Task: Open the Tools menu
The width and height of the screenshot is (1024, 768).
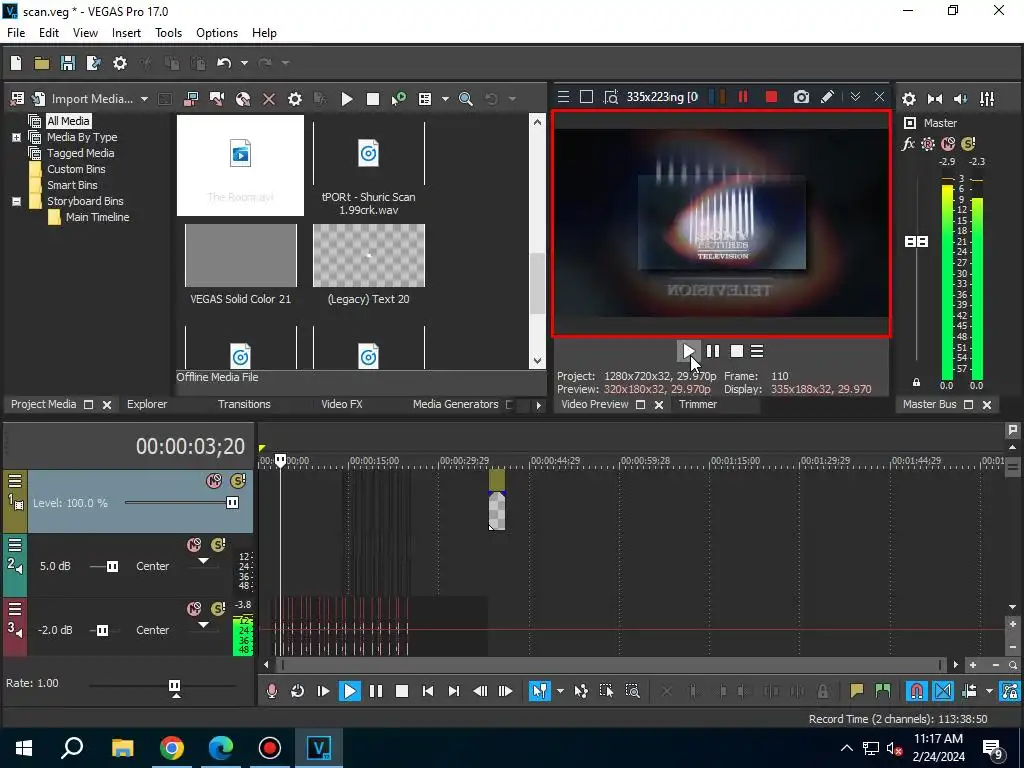Action: 168,33
